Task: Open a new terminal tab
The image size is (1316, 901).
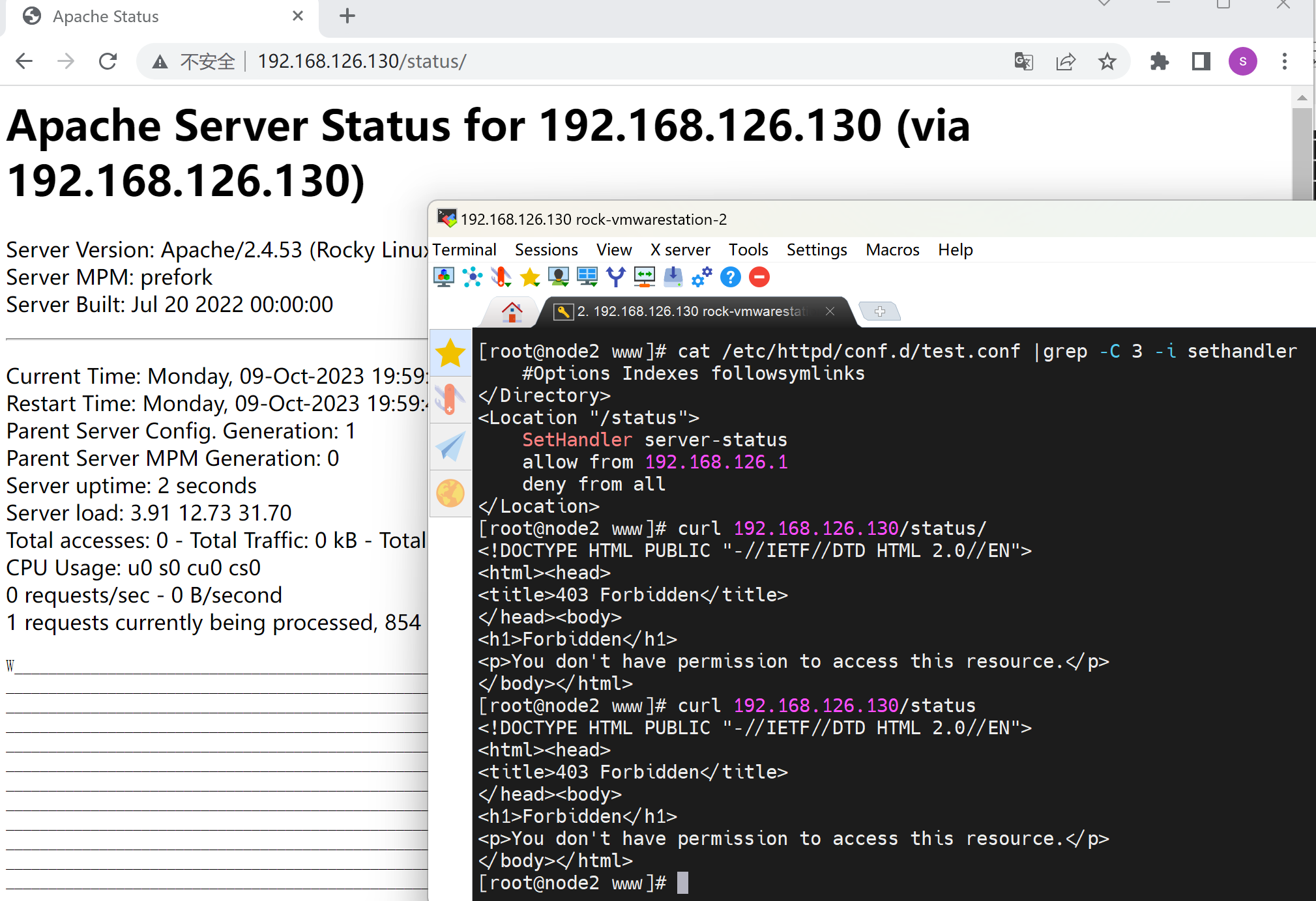Action: pos(879,312)
